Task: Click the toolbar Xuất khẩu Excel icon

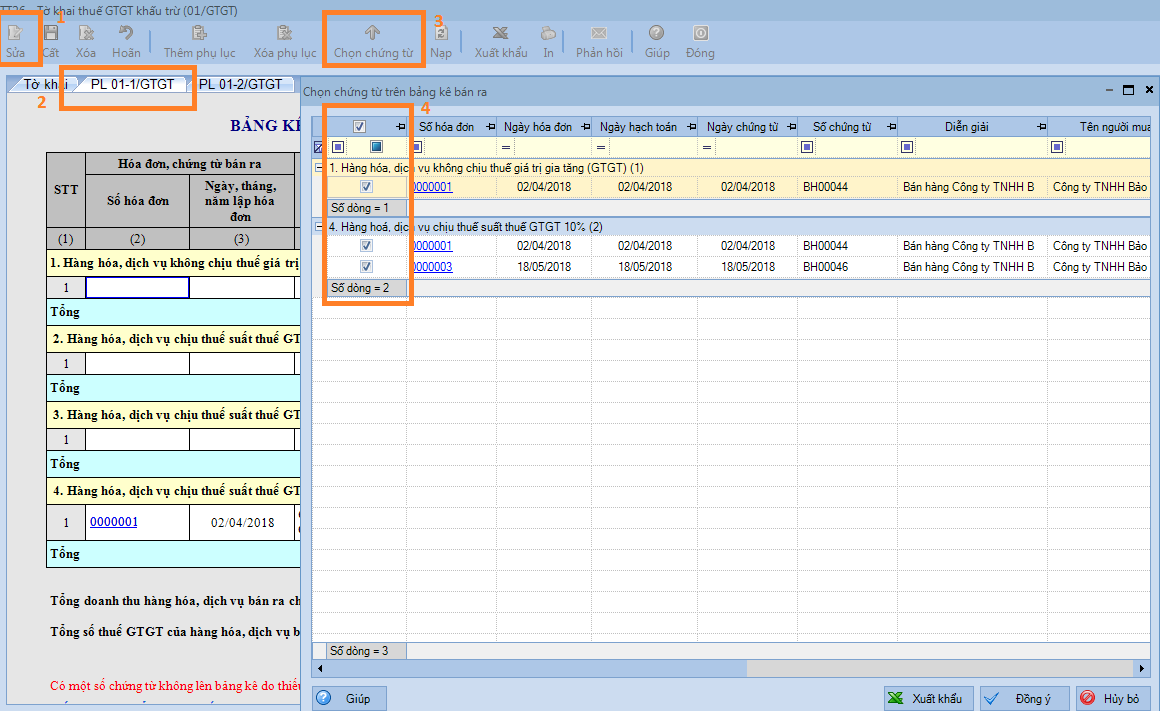Action: click(x=501, y=33)
